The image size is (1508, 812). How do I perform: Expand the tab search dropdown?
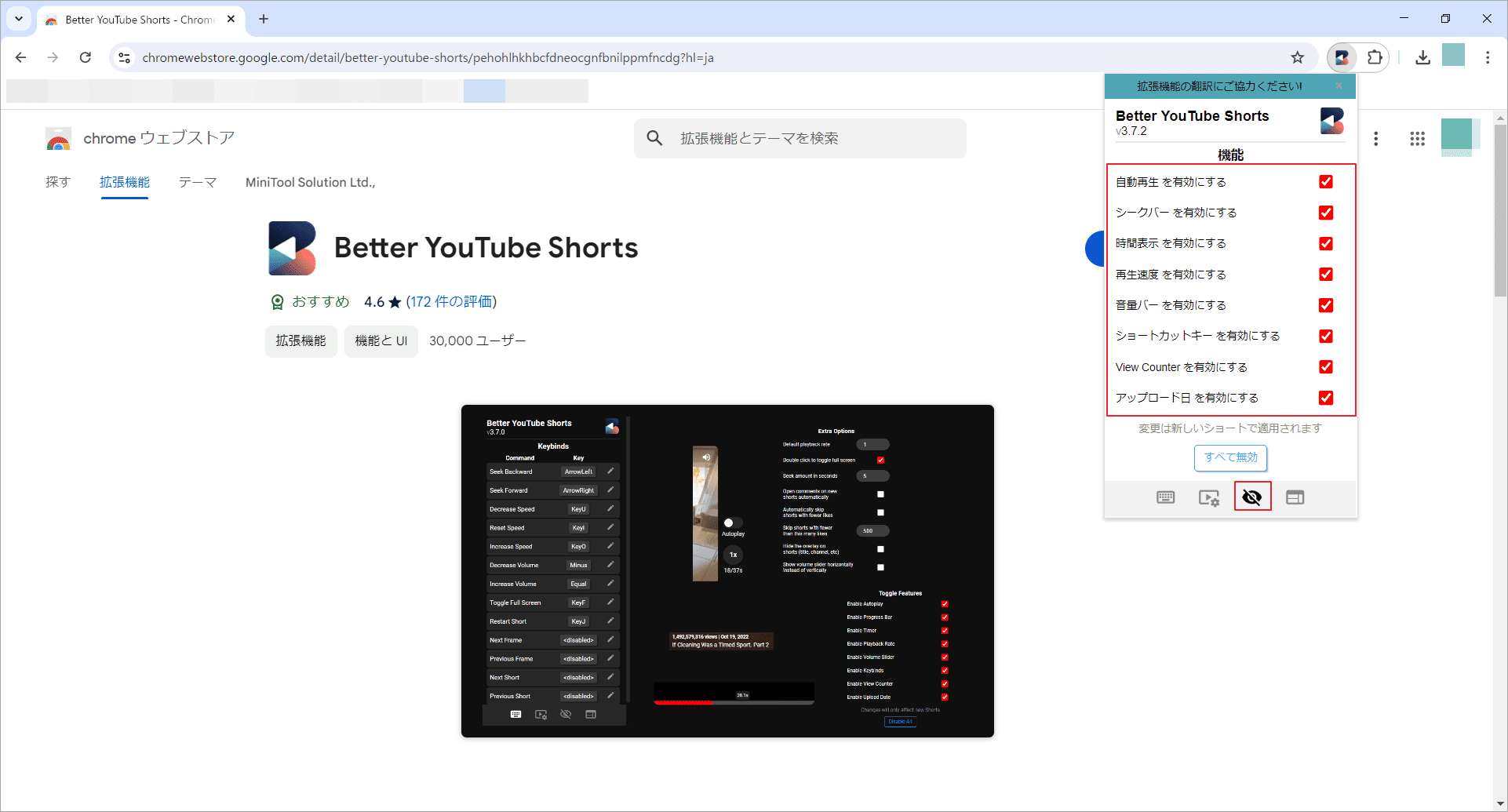19,19
